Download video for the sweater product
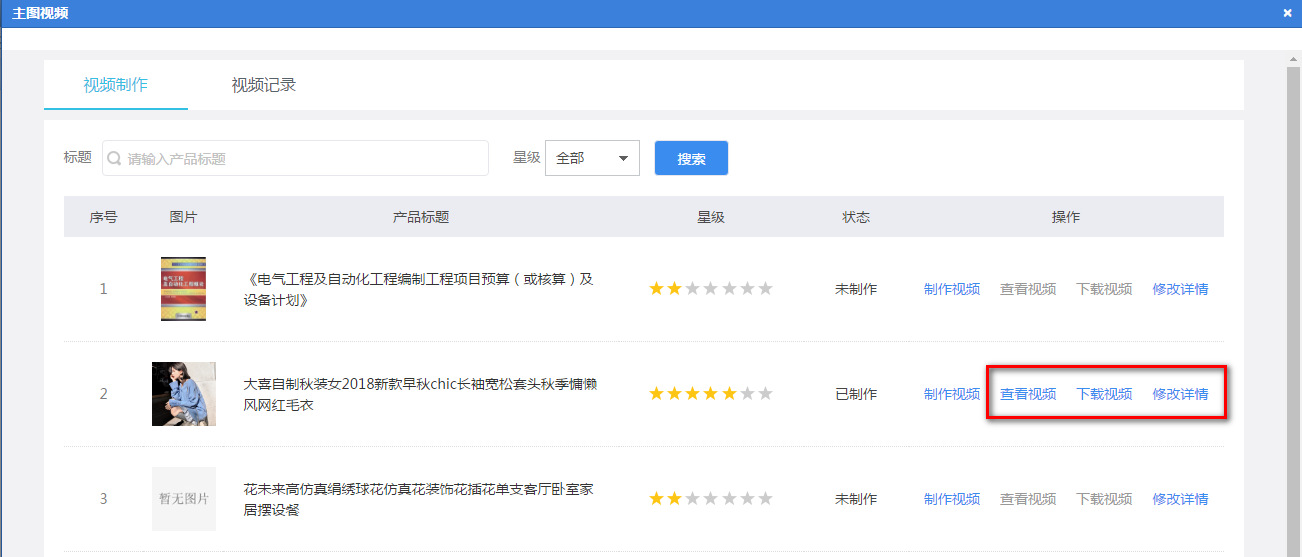1302x557 pixels. 1104,394
